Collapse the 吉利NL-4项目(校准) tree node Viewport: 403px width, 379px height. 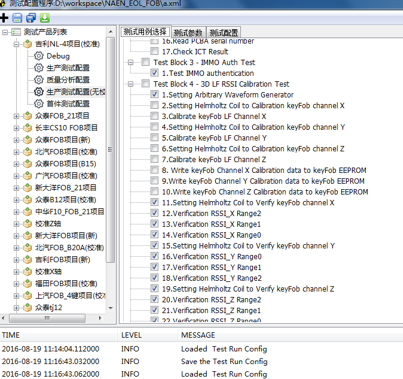(16, 44)
